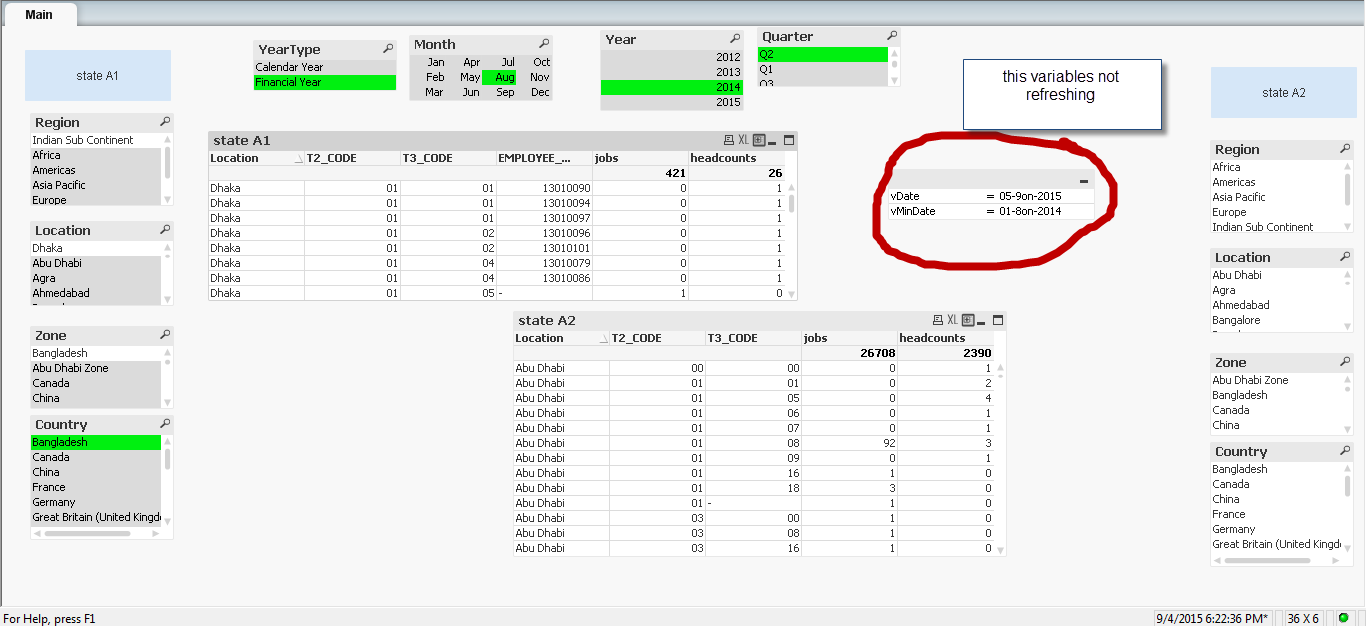Viewport: 1366px width, 626px height.
Task: Select Dec in Month list
Action: pyautogui.click(x=534, y=92)
